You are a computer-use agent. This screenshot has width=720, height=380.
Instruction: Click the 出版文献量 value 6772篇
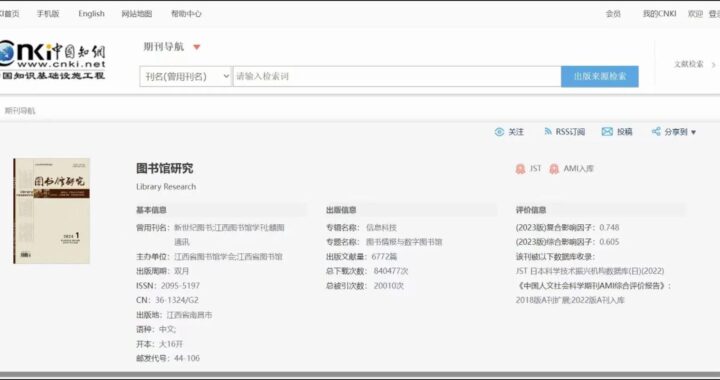point(384,257)
